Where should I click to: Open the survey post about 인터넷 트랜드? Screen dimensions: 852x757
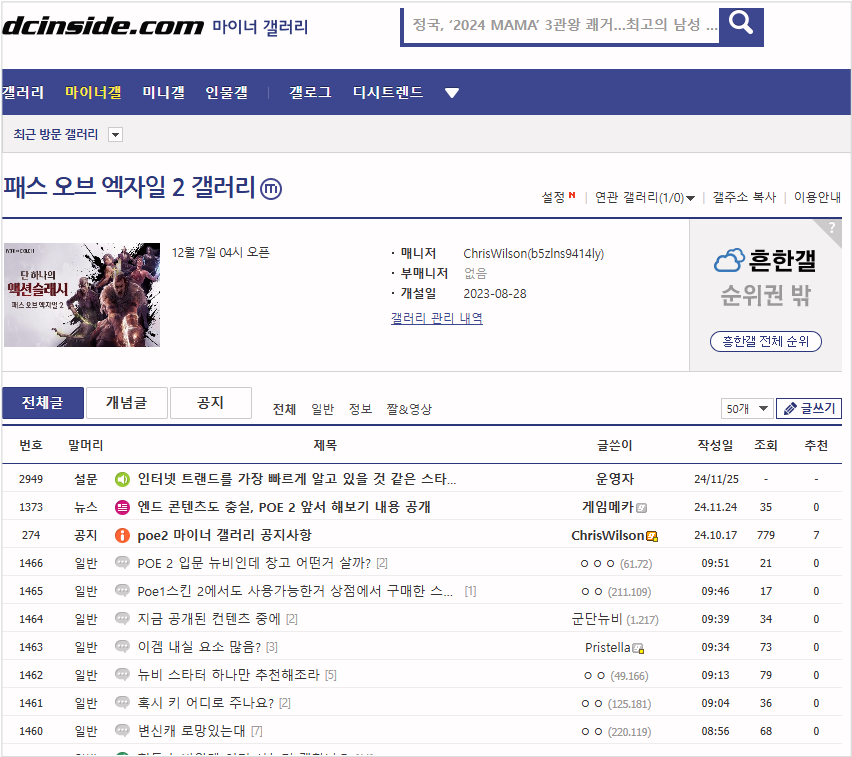[x=297, y=479]
